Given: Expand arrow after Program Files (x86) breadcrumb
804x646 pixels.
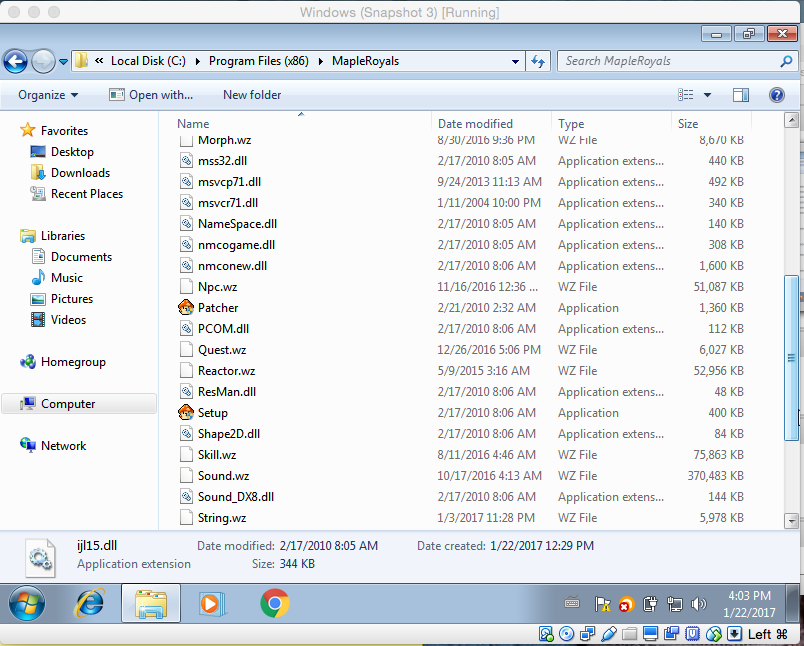Looking at the screenshot, I should (x=321, y=62).
